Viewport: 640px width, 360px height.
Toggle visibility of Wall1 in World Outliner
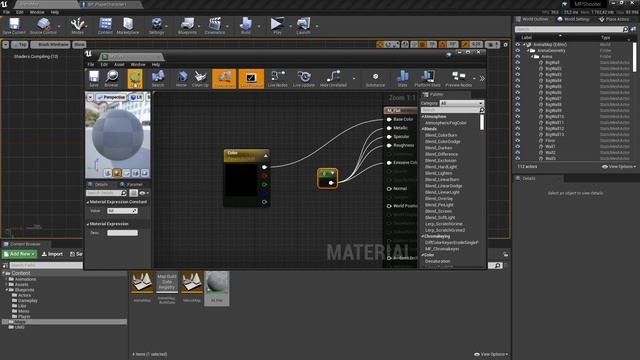tap(518, 147)
